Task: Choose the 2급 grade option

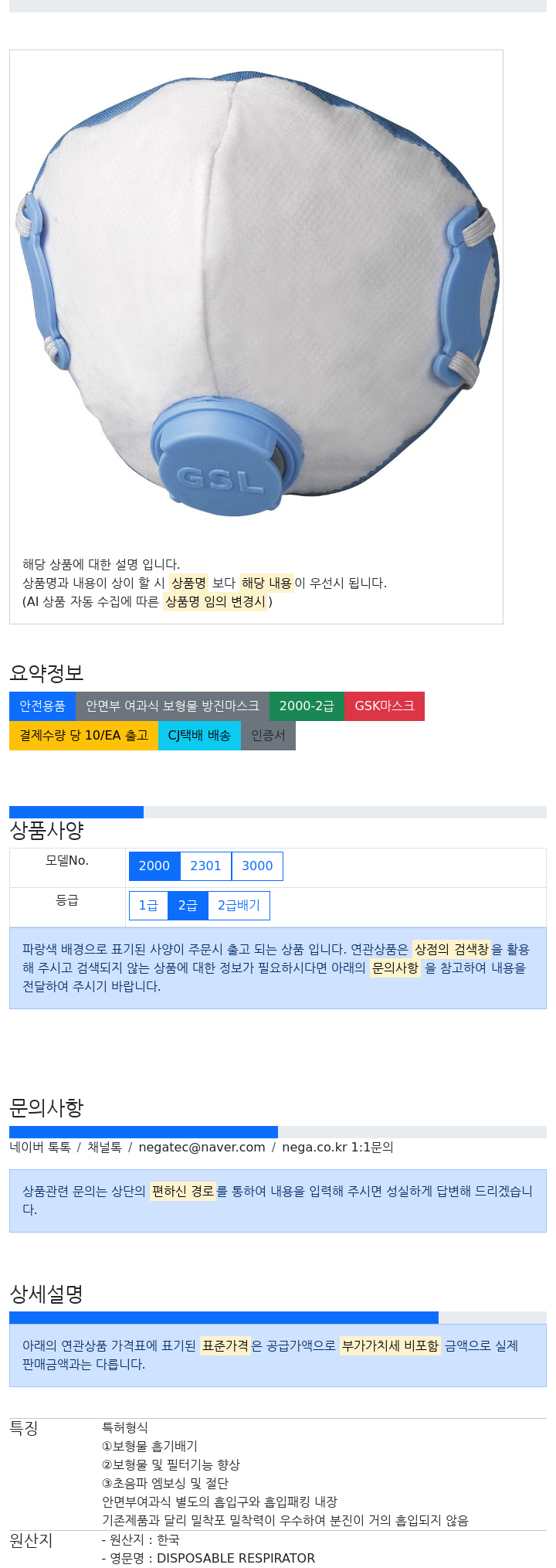Action: [188, 905]
